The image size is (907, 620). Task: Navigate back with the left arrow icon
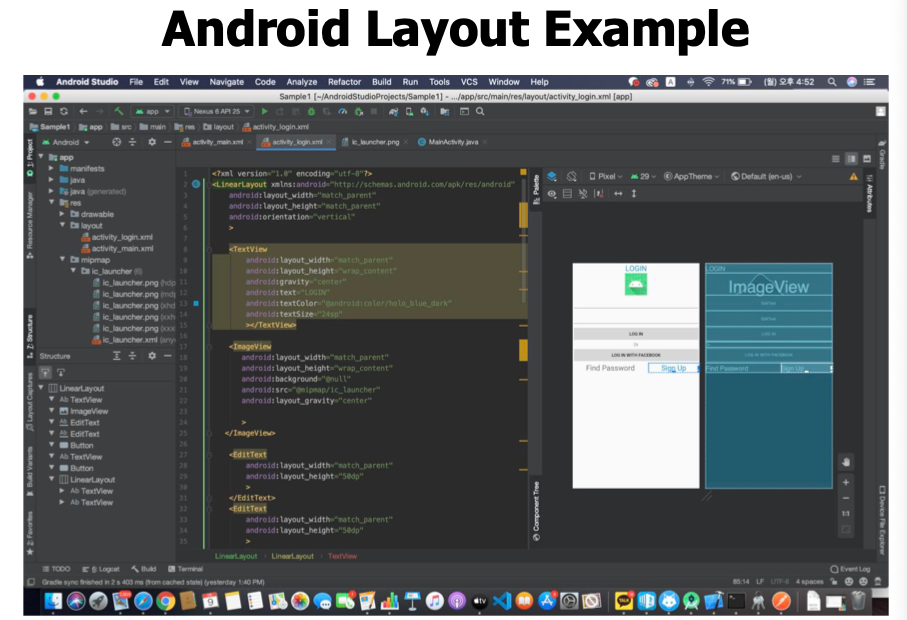point(83,111)
